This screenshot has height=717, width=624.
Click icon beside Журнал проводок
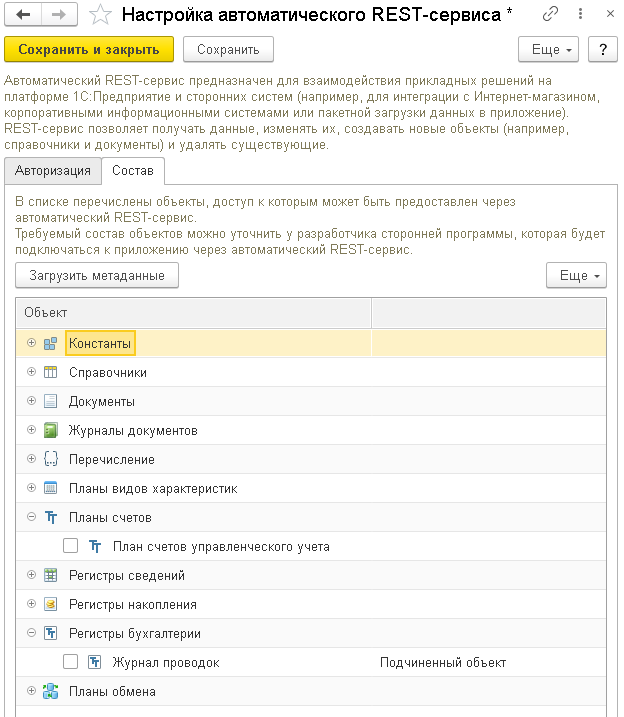pyautogui.click(x=95, y=662)
